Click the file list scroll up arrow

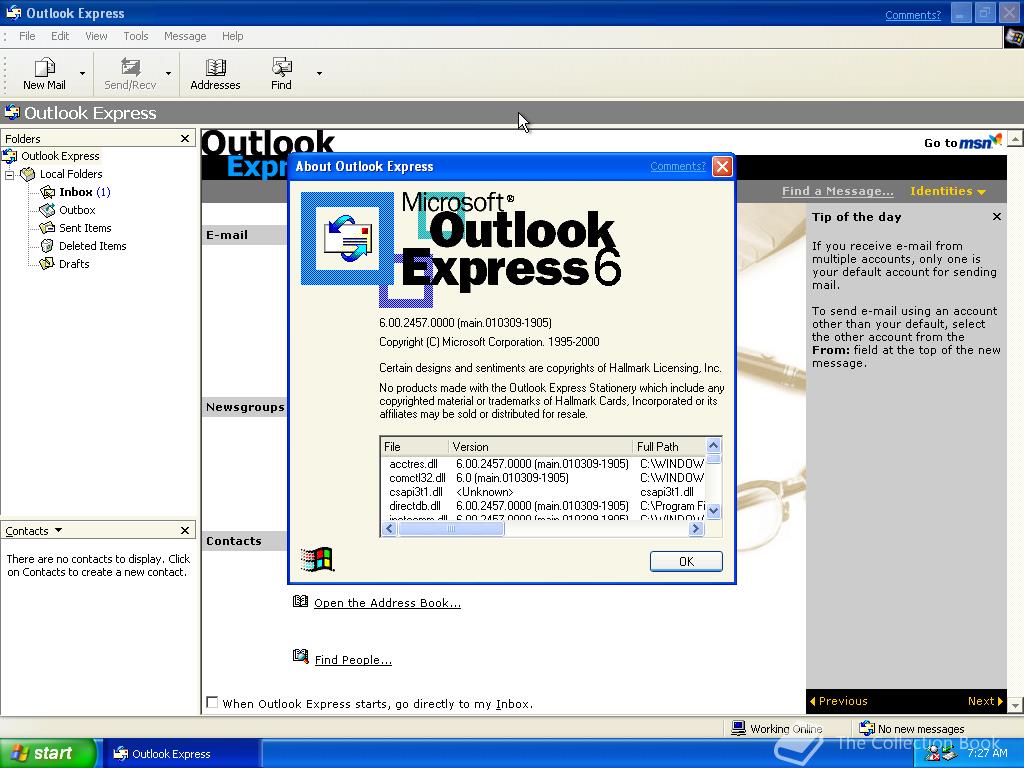tap(714, 445)
